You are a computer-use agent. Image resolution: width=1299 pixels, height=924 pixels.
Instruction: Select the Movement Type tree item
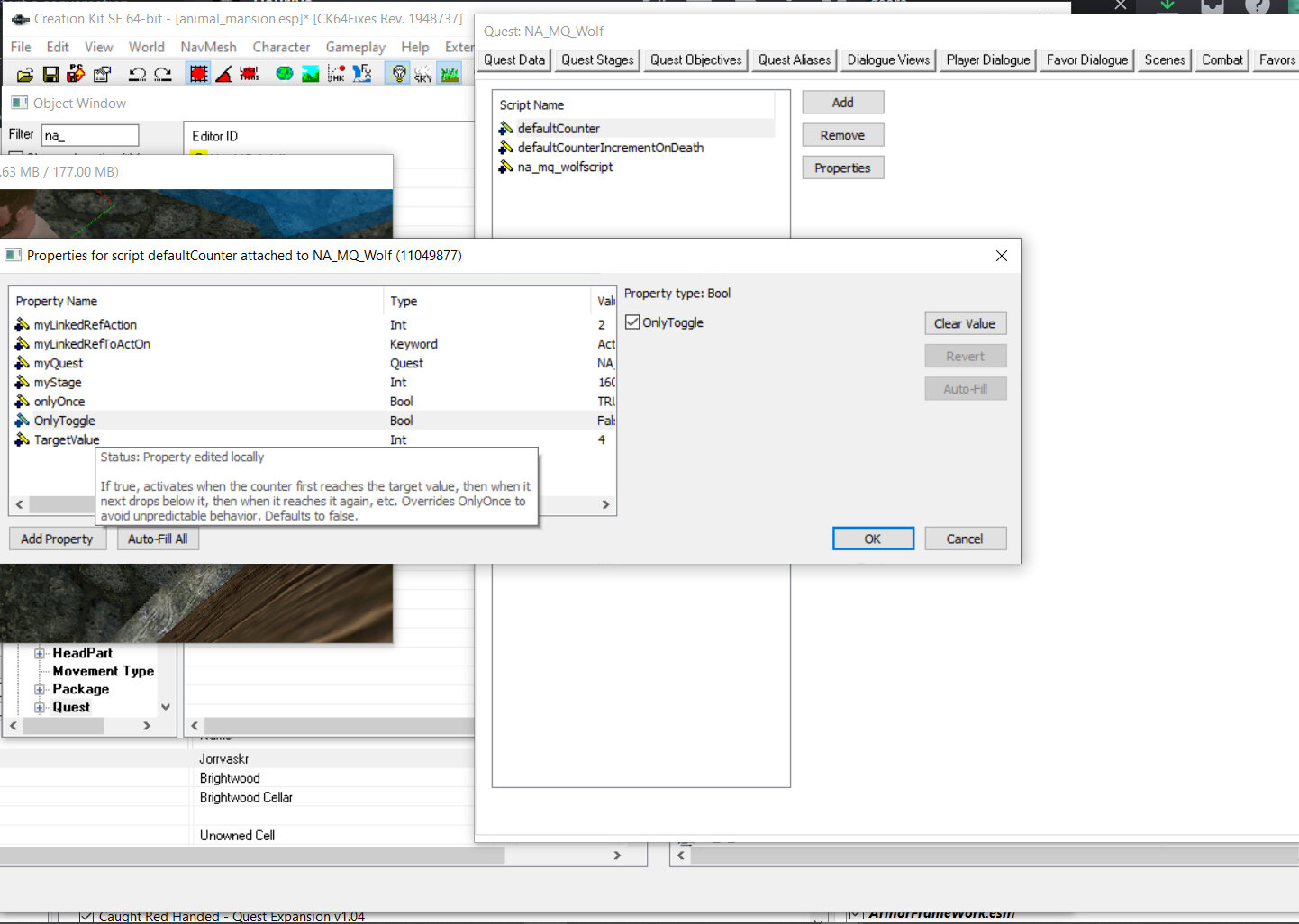(x=103, y=672)
